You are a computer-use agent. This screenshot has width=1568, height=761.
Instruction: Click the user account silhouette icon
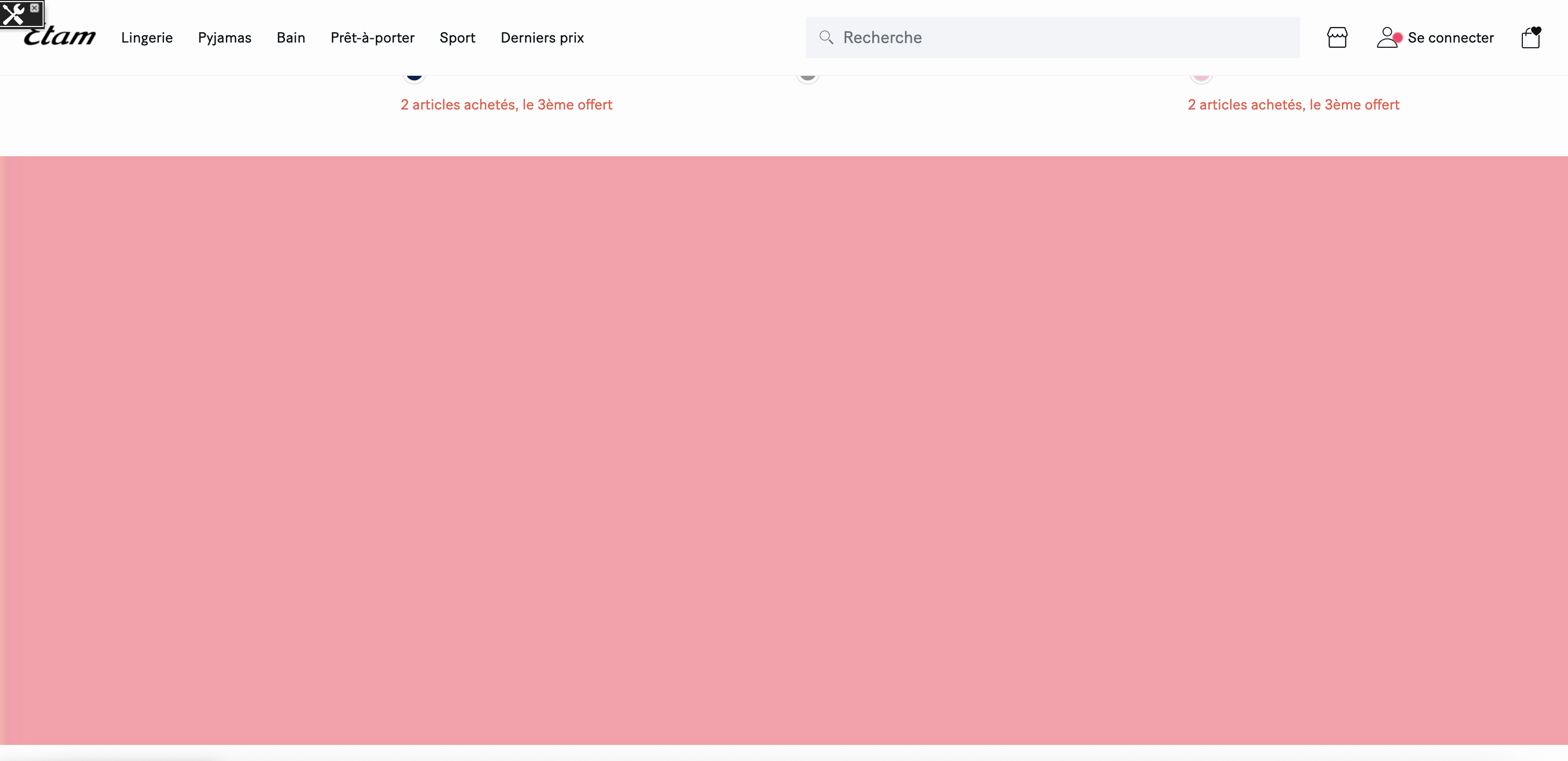pos(1387,38)
